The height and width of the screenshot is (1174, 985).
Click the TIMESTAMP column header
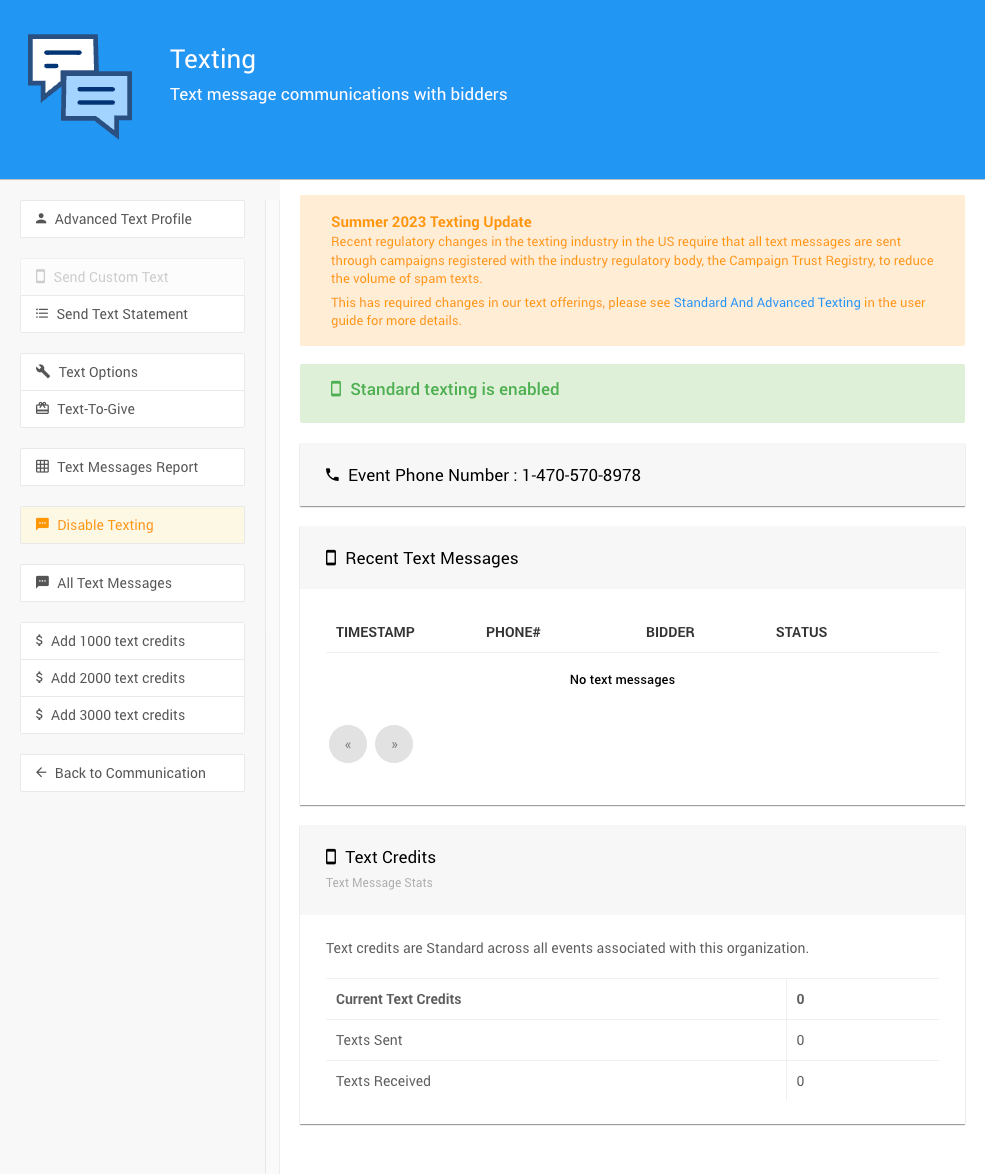(x=375, y=632)
